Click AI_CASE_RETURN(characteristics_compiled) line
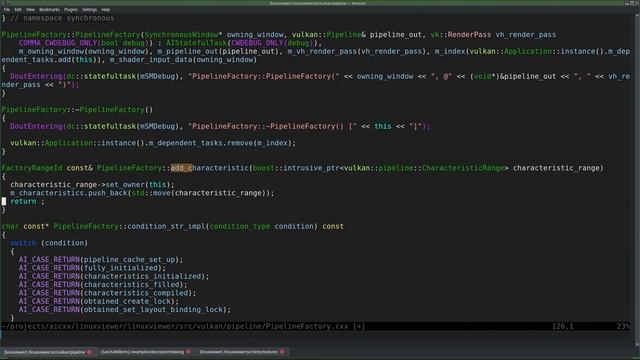The image size is (640, 360). click(107, 293)
